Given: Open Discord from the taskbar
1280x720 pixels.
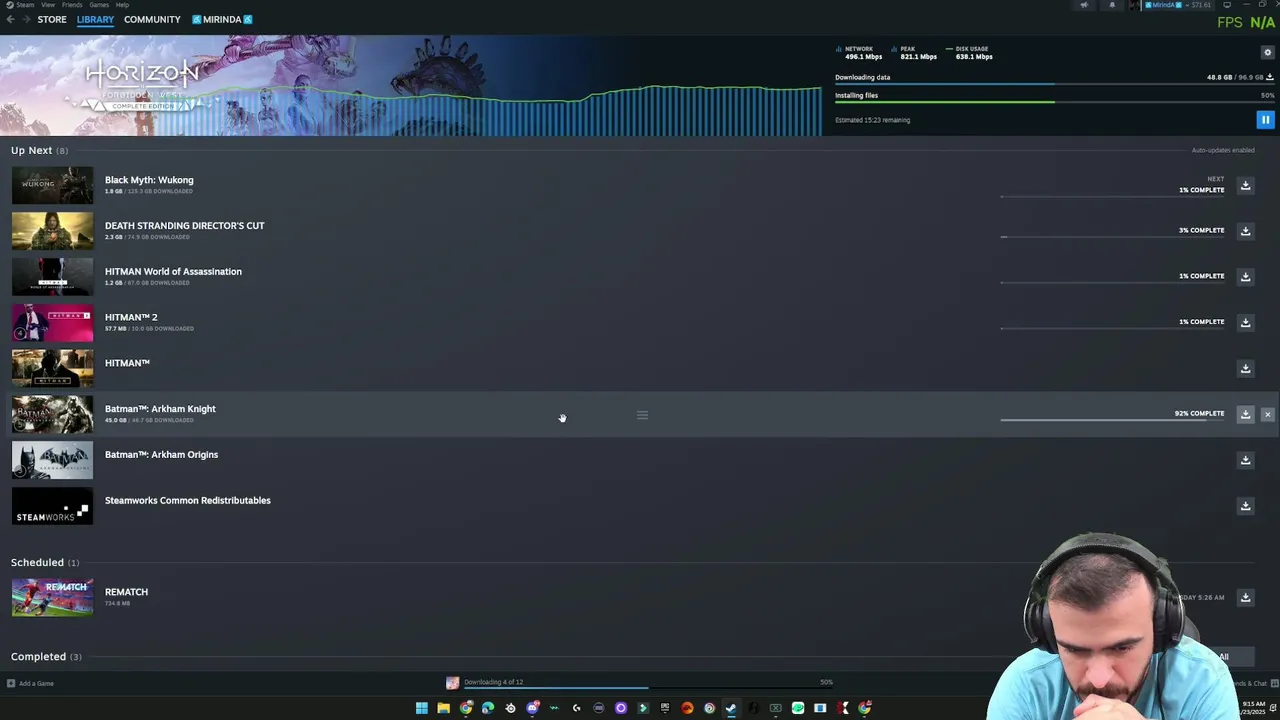Looking at the screenshot, I should (x=532, y=708).
